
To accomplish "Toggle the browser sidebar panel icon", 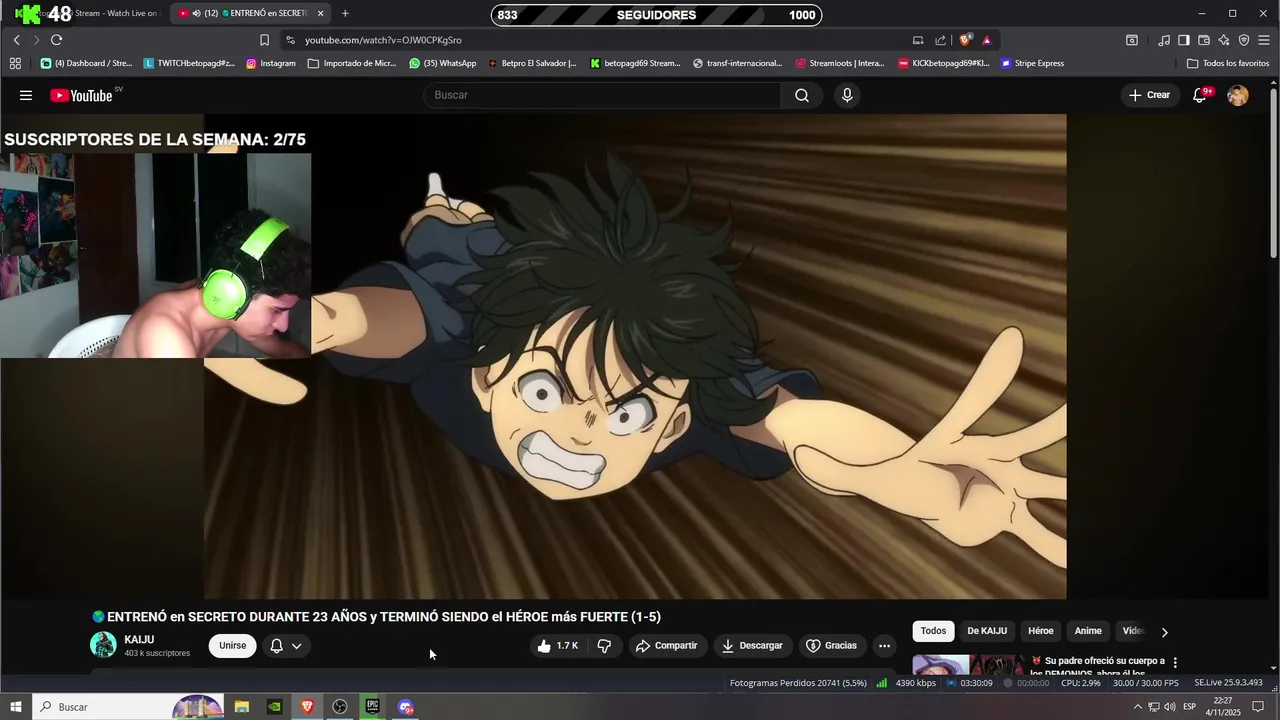I will coord(1183,40).
